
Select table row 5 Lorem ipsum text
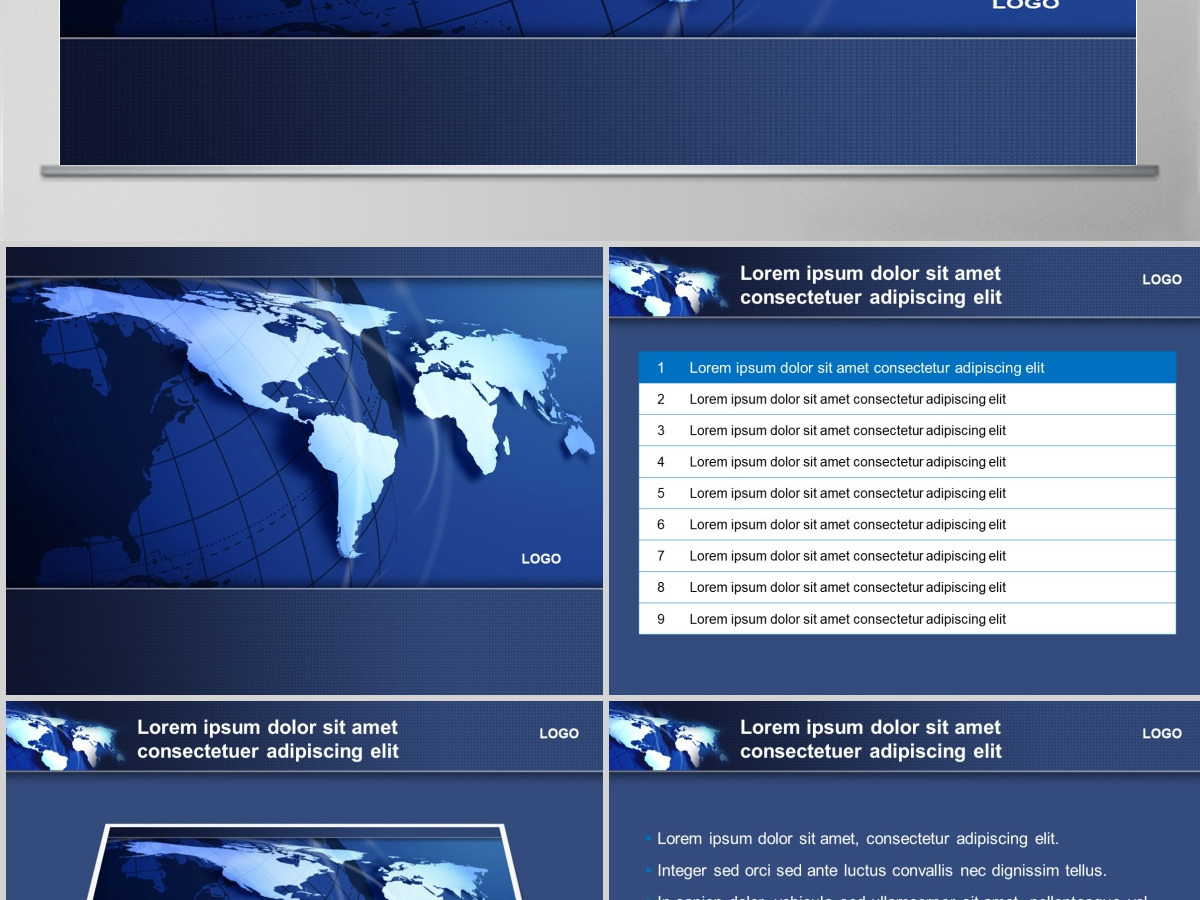[x=847, y=493]
